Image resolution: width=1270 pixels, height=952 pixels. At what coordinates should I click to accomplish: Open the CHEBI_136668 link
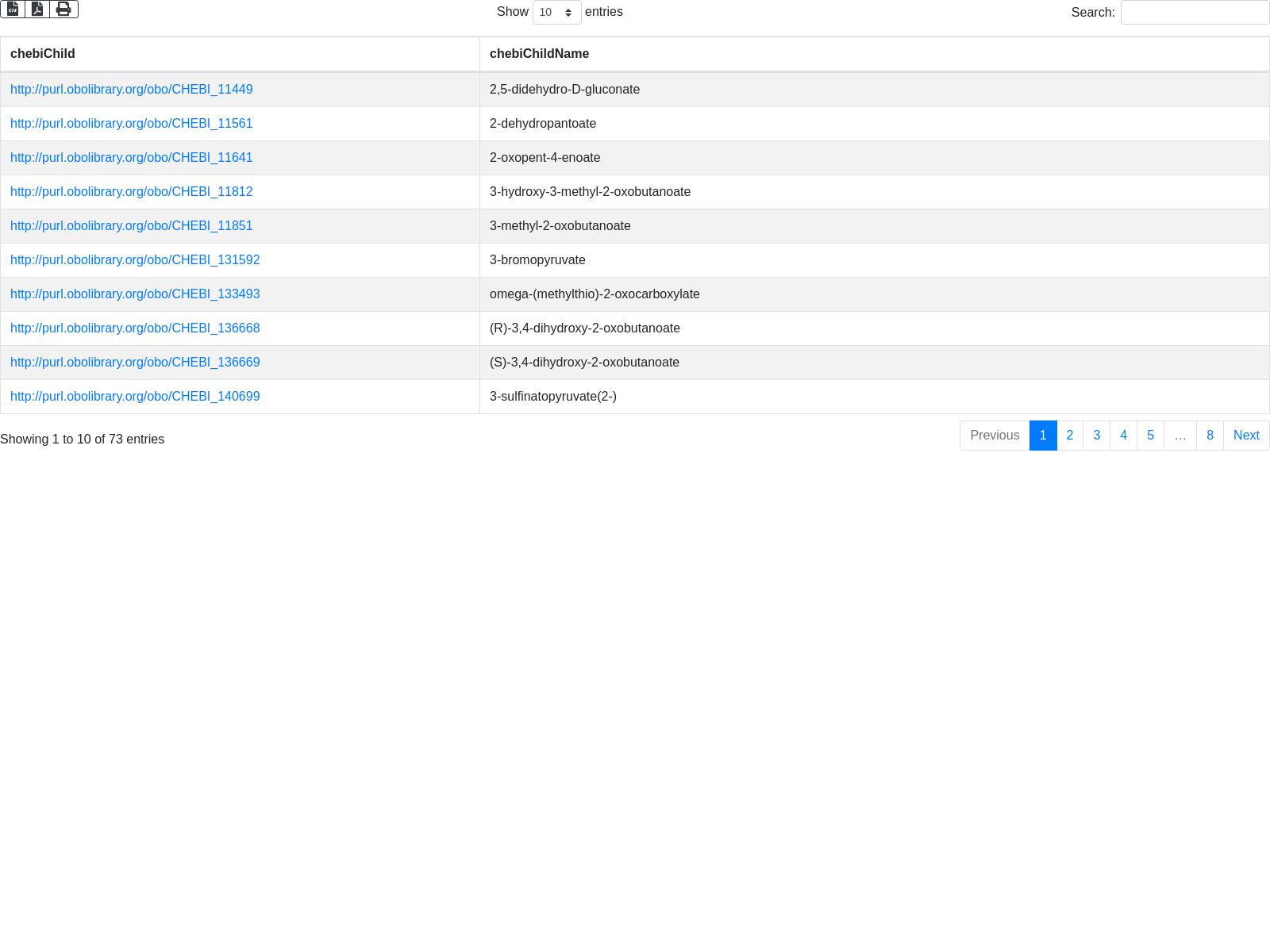tap(135, 328)
